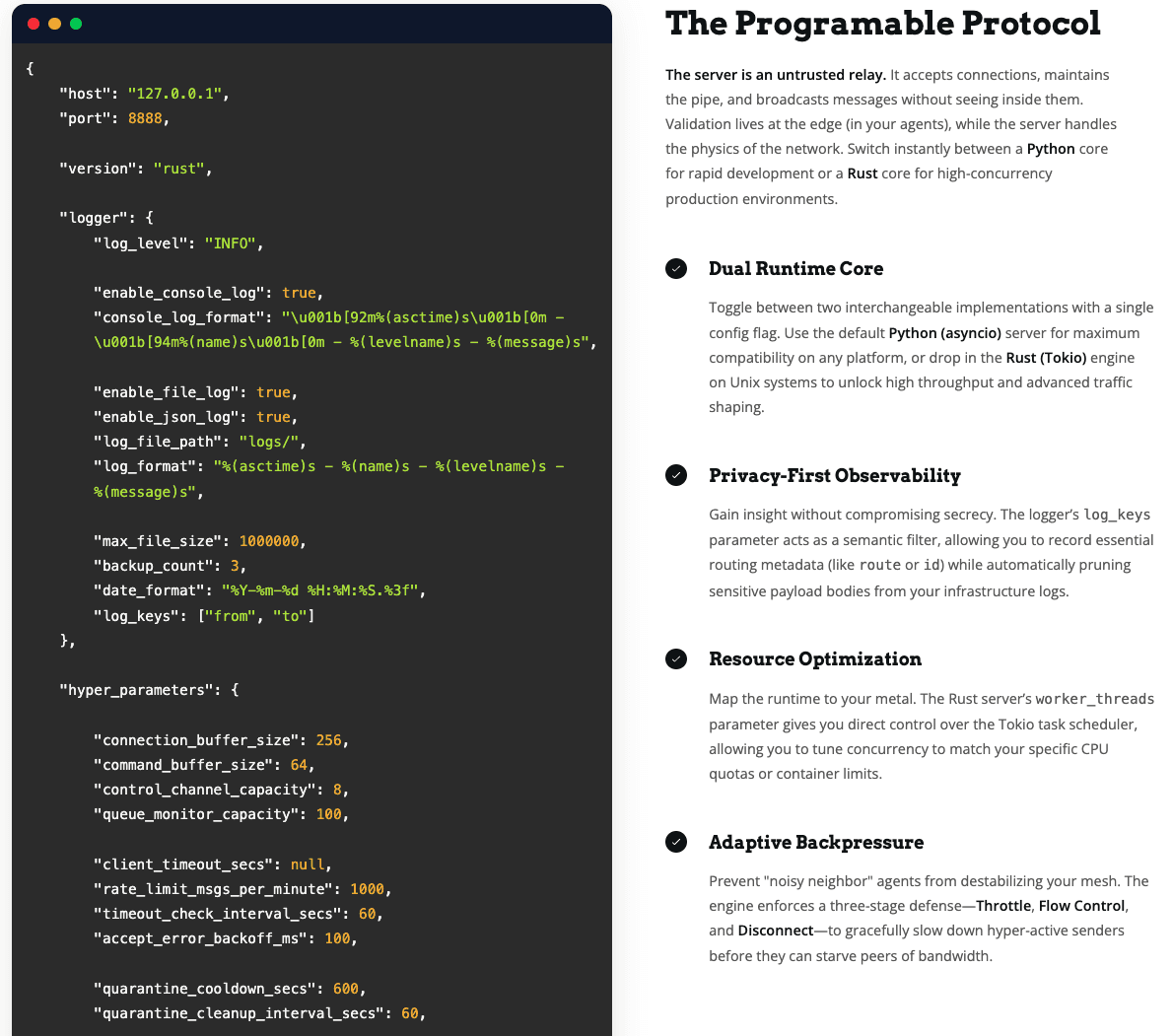Click the red close dot in code window
The image size is (1173, 1036).
coord(34,24)
